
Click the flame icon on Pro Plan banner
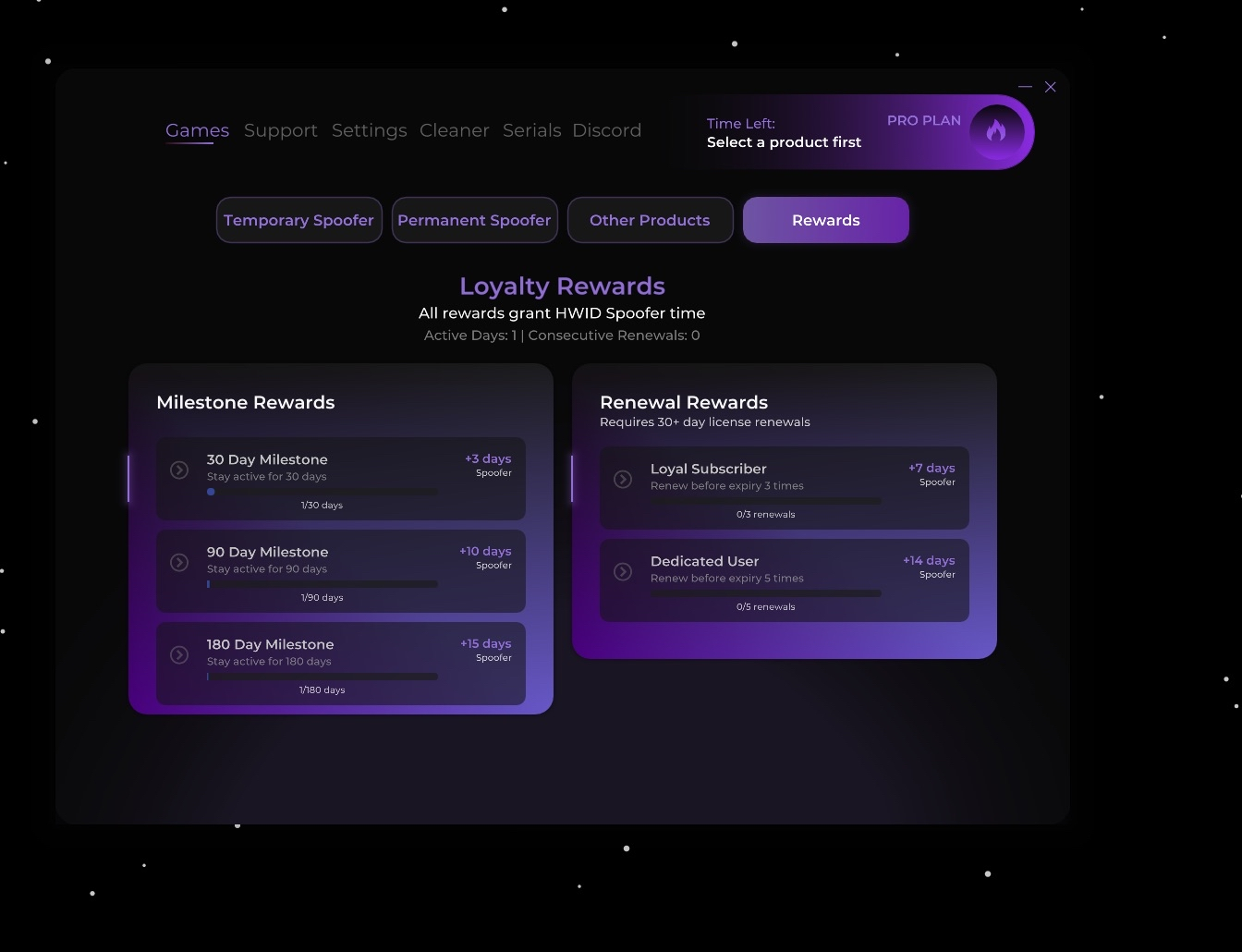click(x=996, y=131)
